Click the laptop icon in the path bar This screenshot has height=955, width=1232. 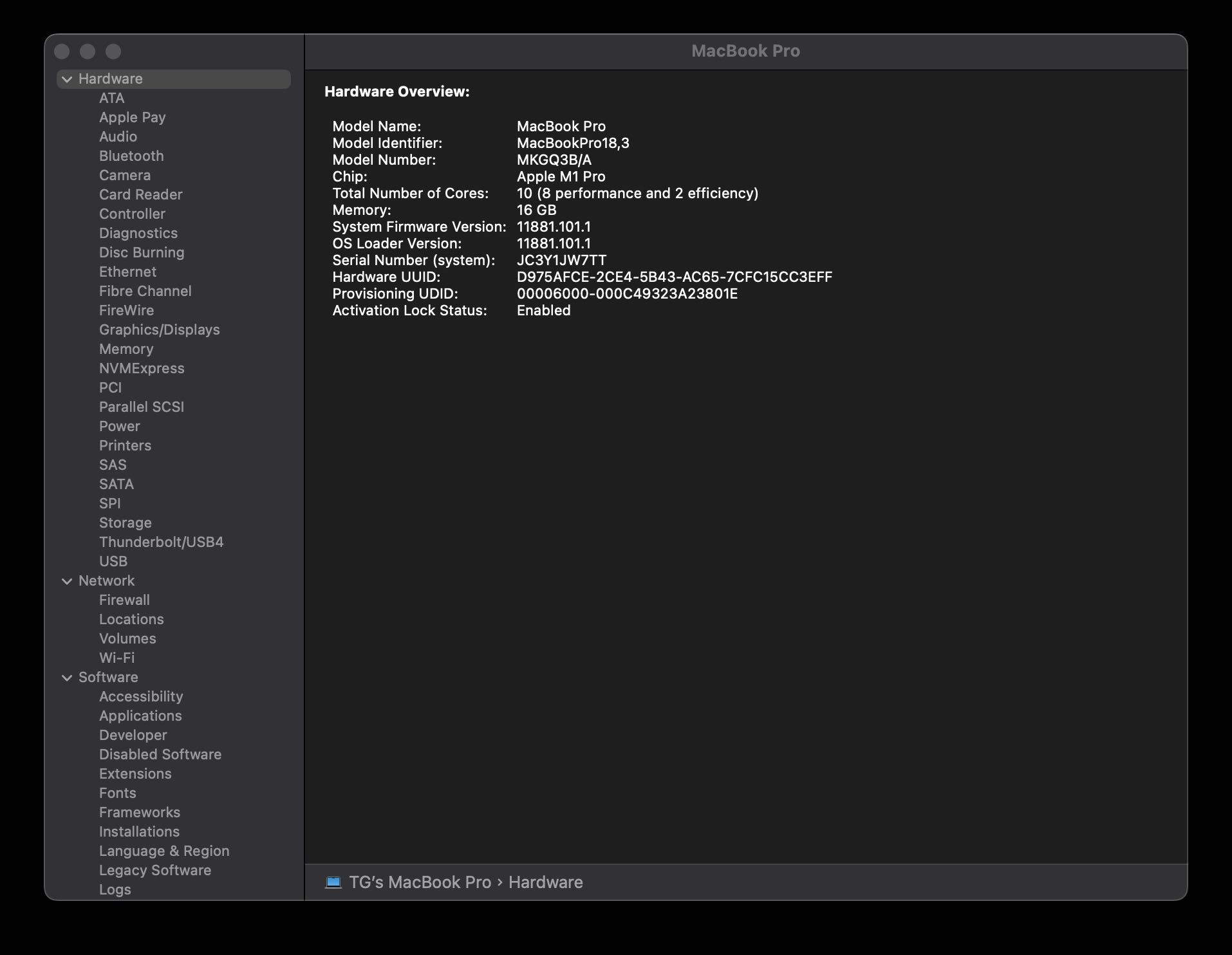333,882
